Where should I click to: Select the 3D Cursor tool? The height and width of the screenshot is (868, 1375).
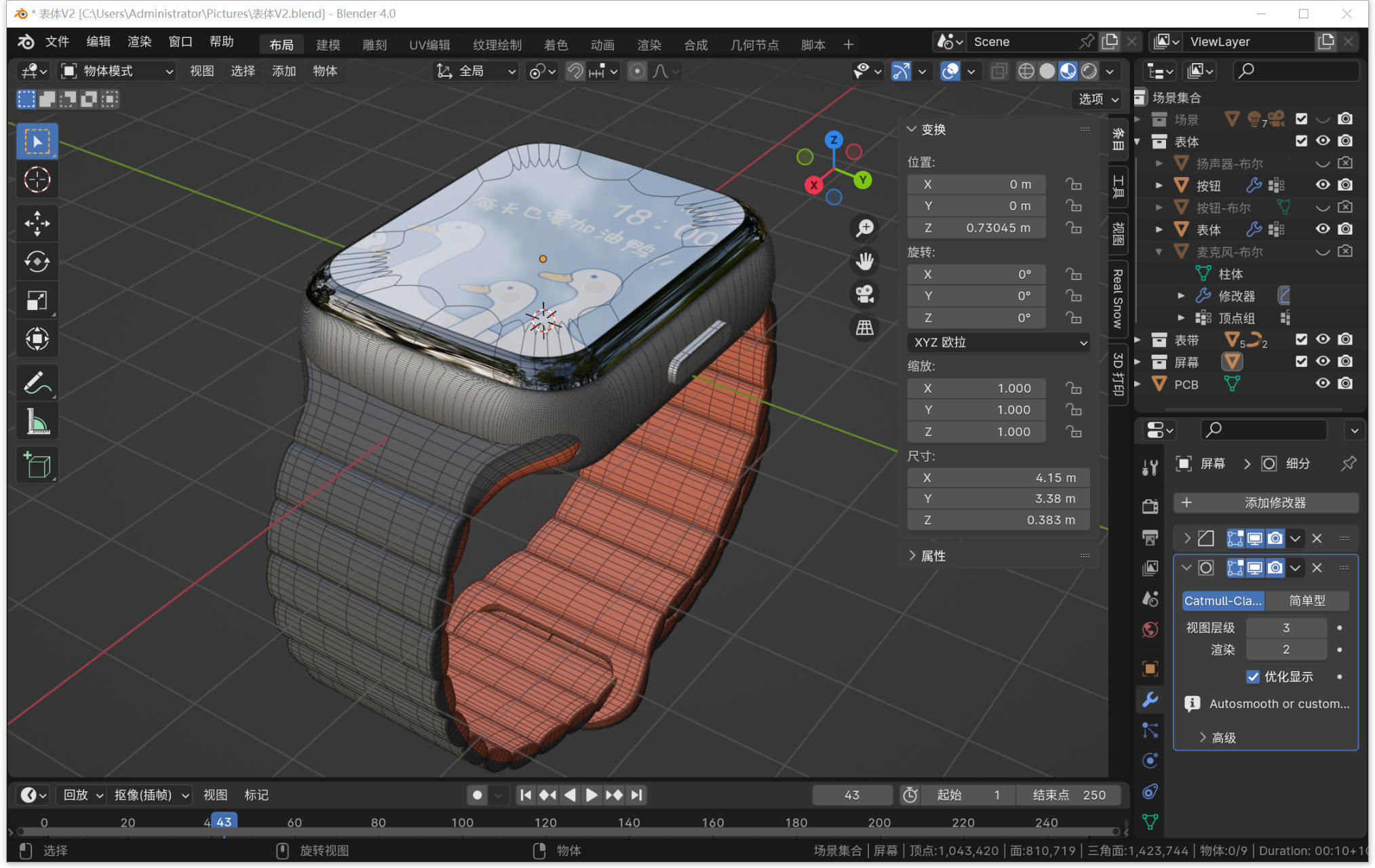37,180
